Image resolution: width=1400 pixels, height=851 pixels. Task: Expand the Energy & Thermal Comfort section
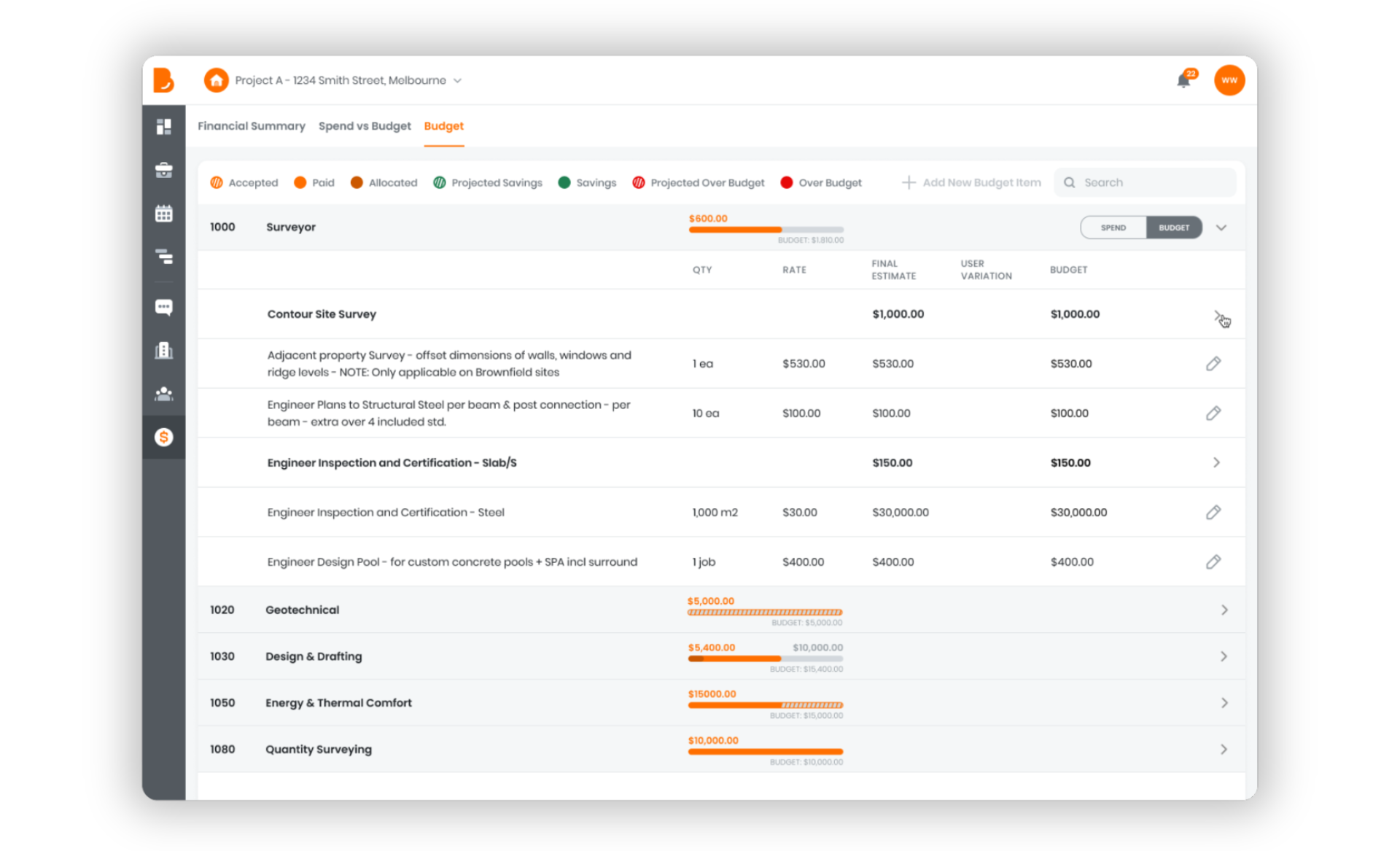[x=1224, y=703]
